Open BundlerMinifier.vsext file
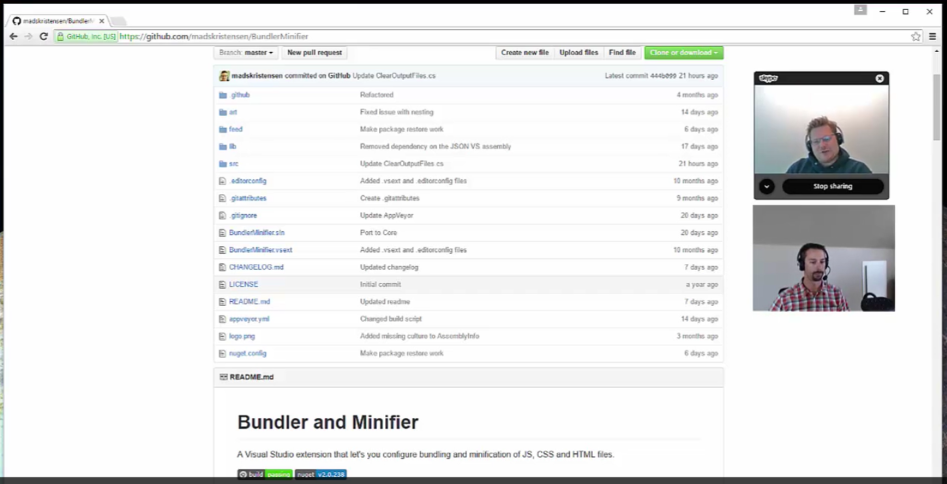This screenshot has width=947, height=484. click(260, 250)
